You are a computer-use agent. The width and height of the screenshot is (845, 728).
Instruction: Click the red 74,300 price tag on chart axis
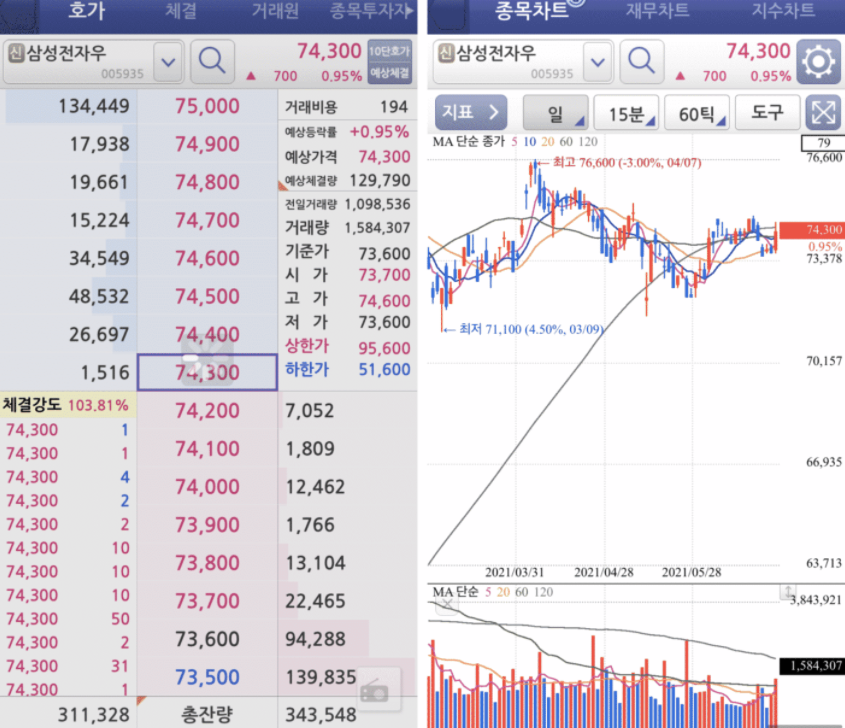point(812,230)
